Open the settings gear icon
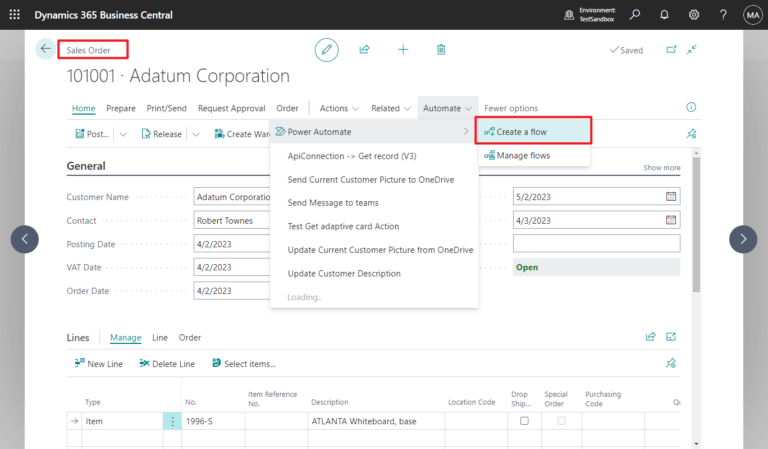 (x=694, y=15)
